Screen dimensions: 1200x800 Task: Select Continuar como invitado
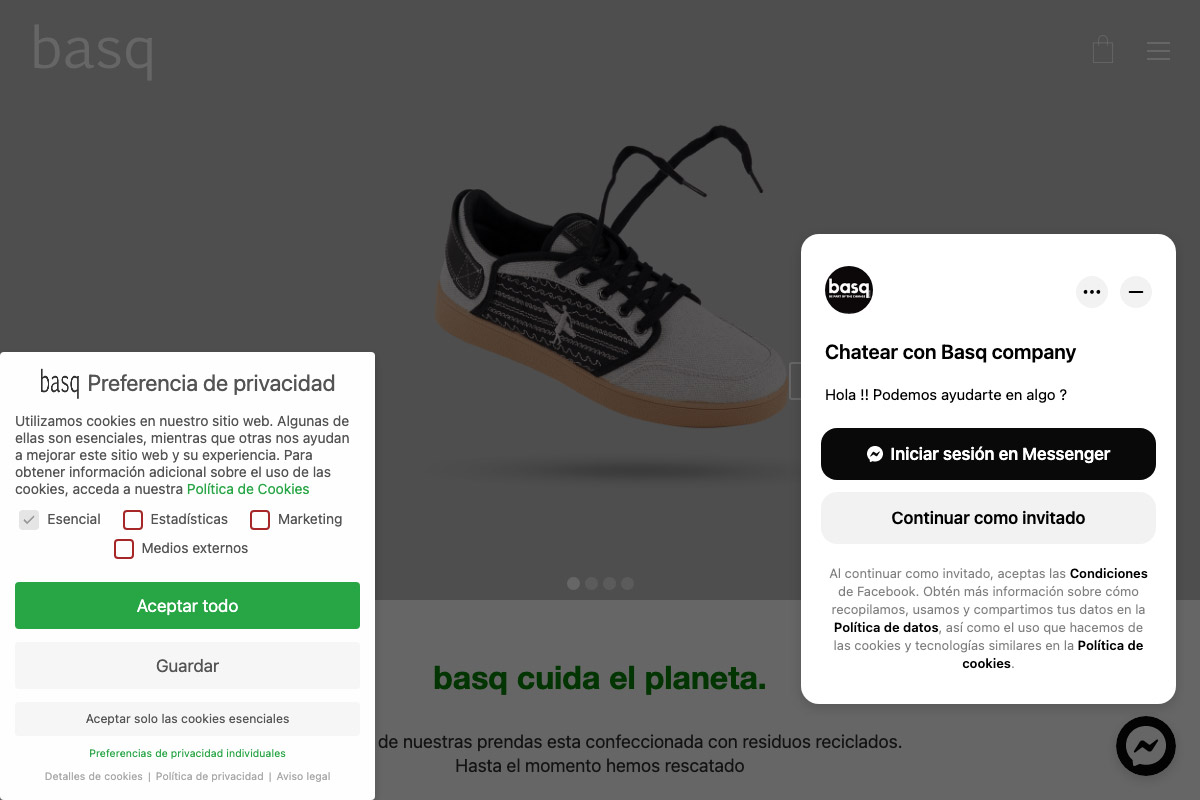(988, 518)
